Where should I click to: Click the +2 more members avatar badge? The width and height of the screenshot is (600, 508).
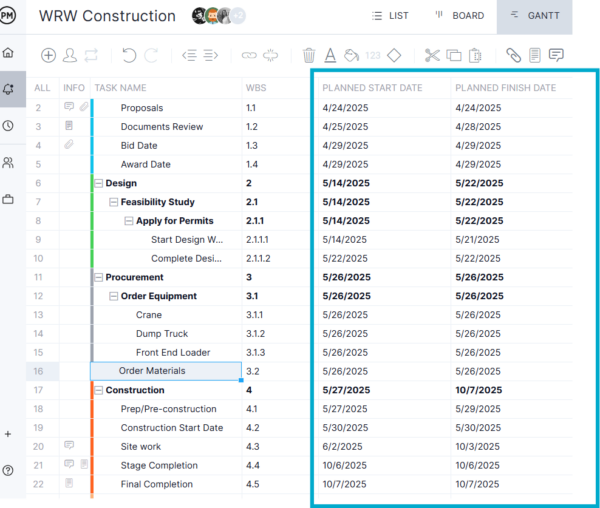[x=238, y=16]
